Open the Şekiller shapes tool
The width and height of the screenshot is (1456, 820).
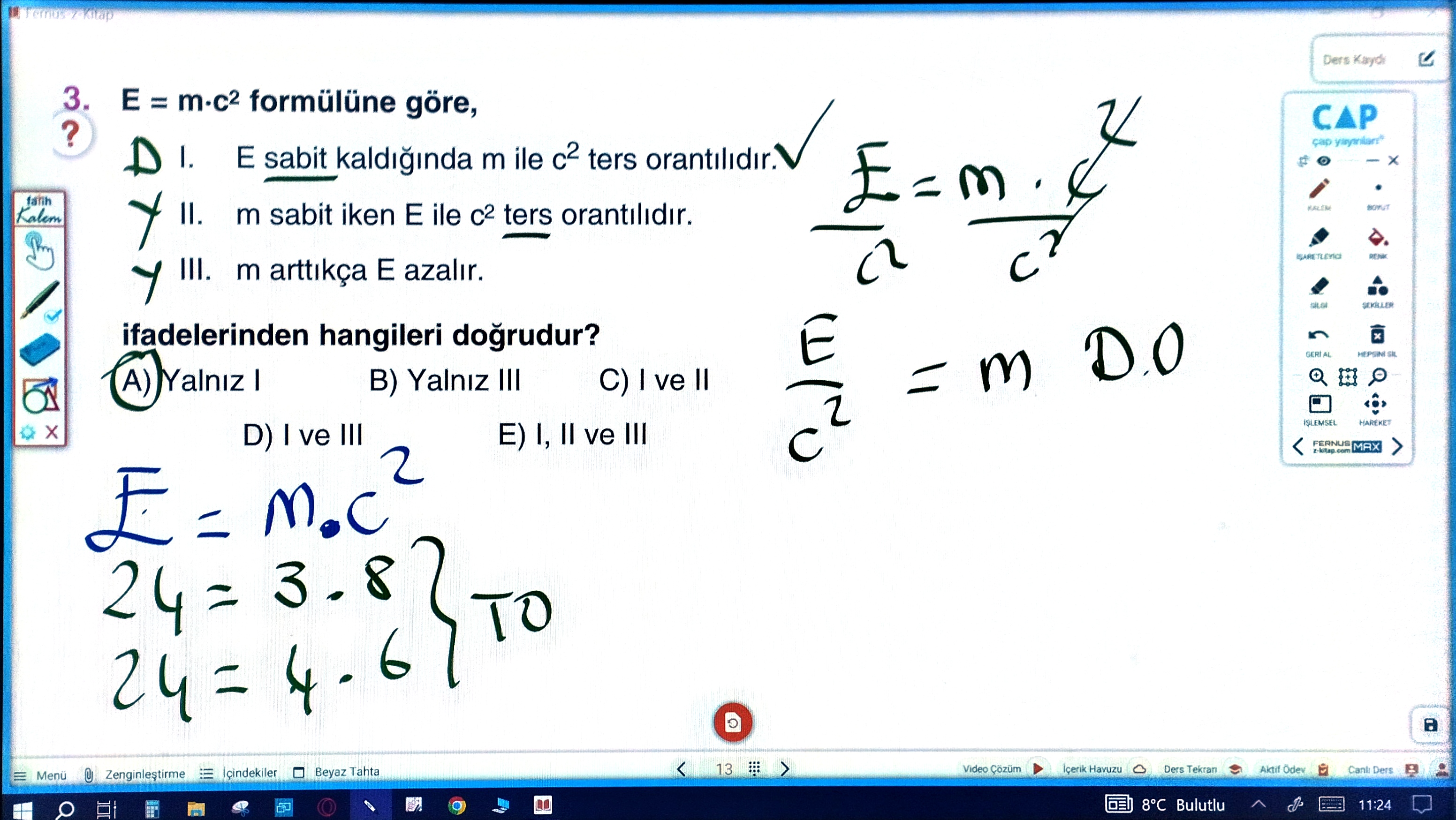1378,287
